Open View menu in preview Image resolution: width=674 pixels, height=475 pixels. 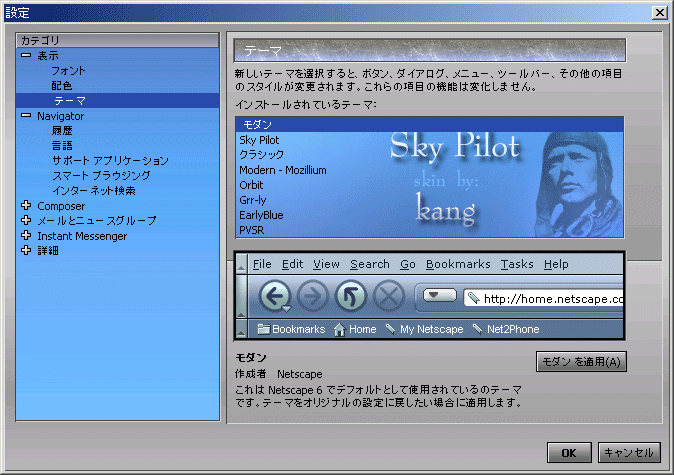pyautogui.click(x=326, y=264)
